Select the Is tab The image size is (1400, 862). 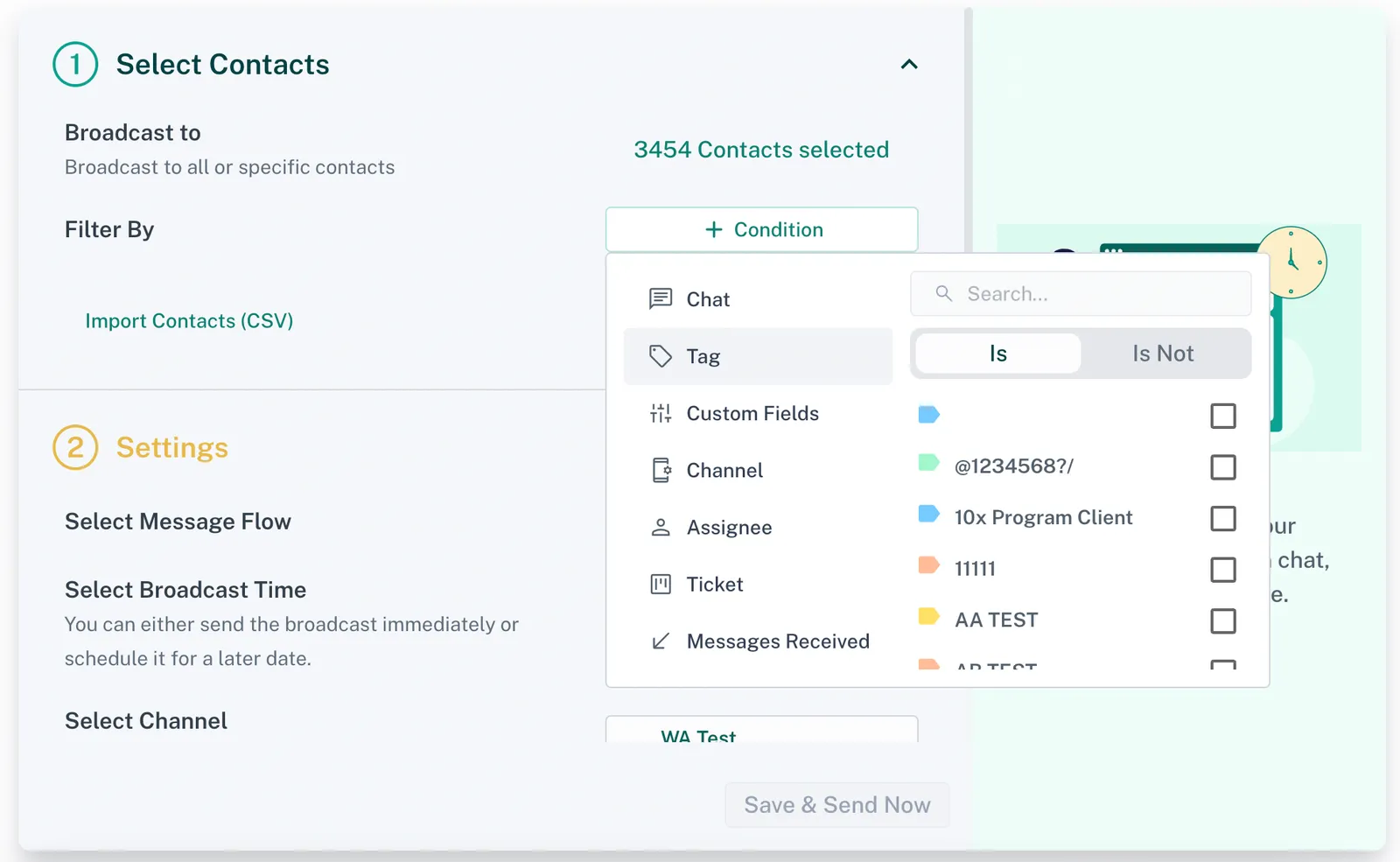pos(997,354)
